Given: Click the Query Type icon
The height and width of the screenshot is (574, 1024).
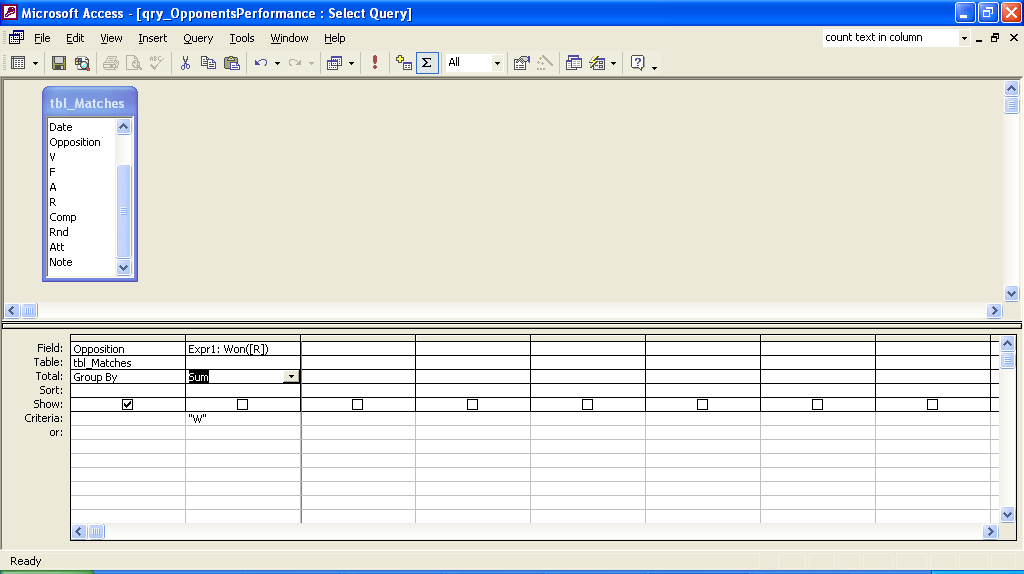Looking at the screenshot, I should [x=334, y=63].
